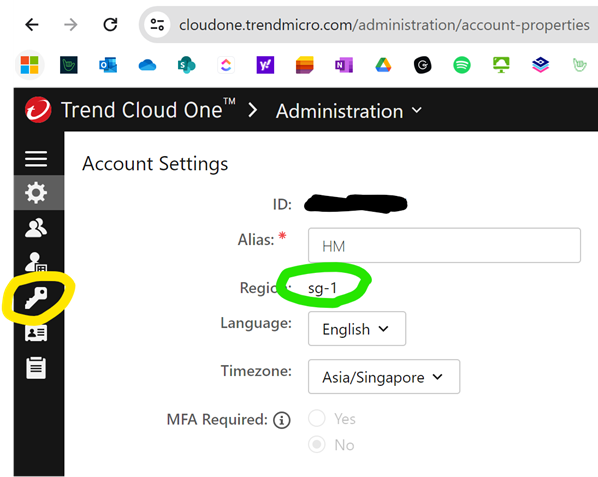This screenshot has height=477, width=598.
Task: Open the Google Drive bookmark icon
Action: pyautogui.click(x=383, y=65)
